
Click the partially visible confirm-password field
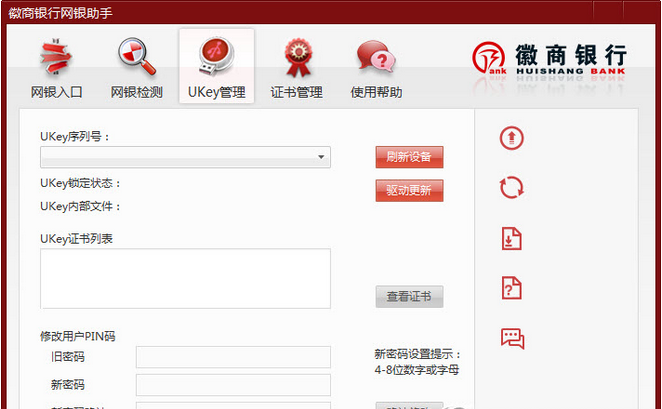tap(233, 405)
